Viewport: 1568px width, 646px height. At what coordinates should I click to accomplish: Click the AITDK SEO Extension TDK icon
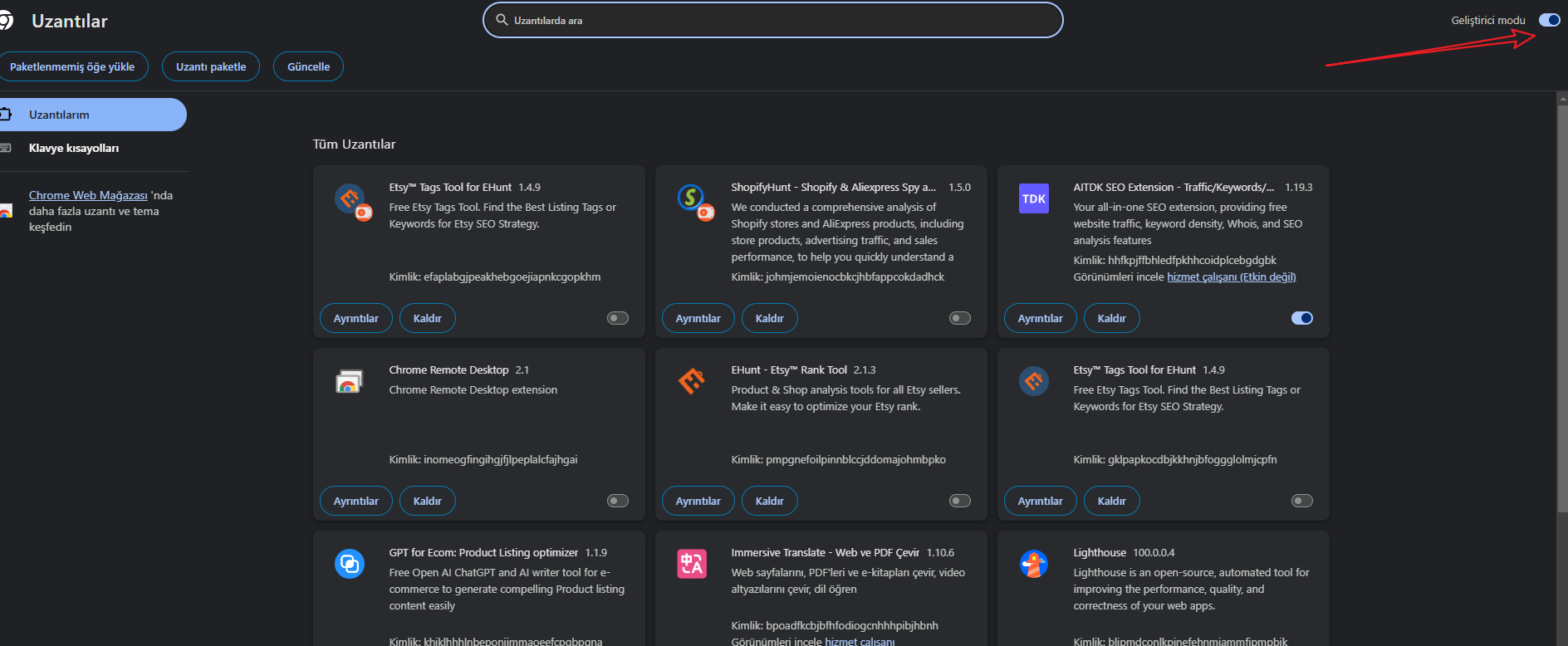[x=1033, y=199]
